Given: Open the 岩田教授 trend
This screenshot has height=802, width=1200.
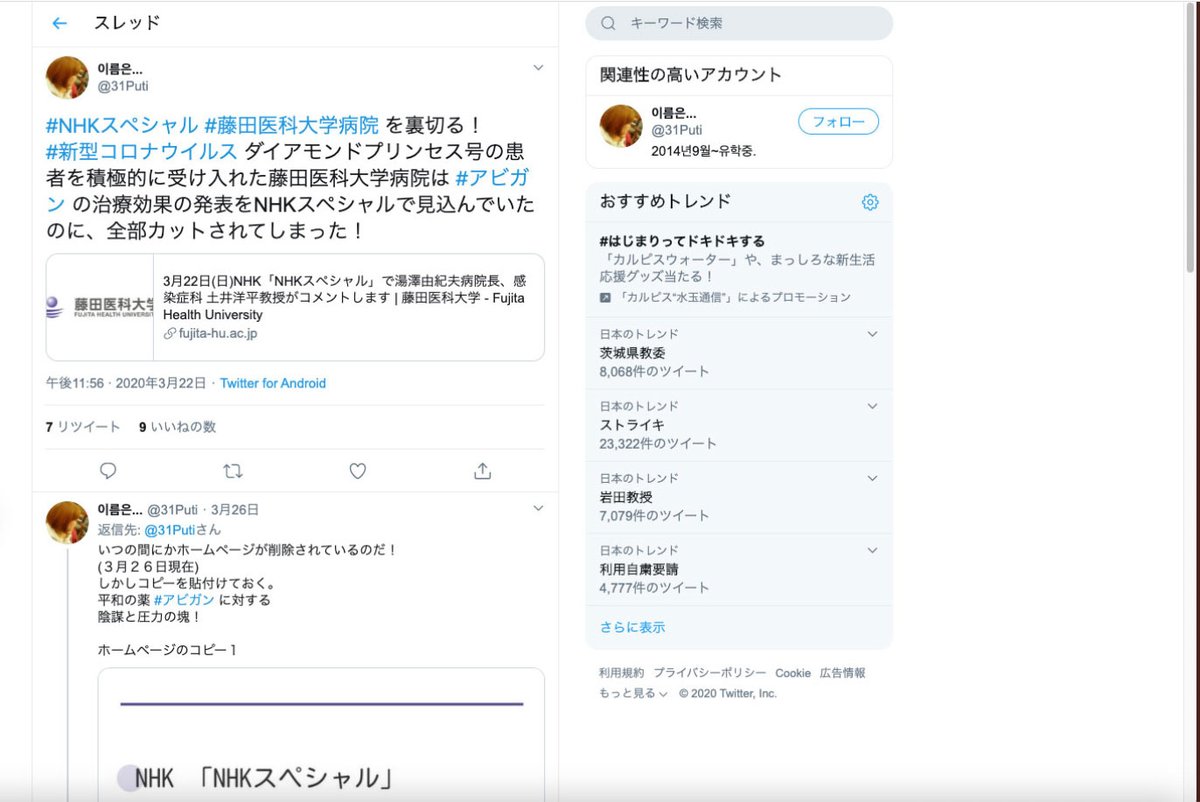Looking at the screenshot, I should point(738,497).
